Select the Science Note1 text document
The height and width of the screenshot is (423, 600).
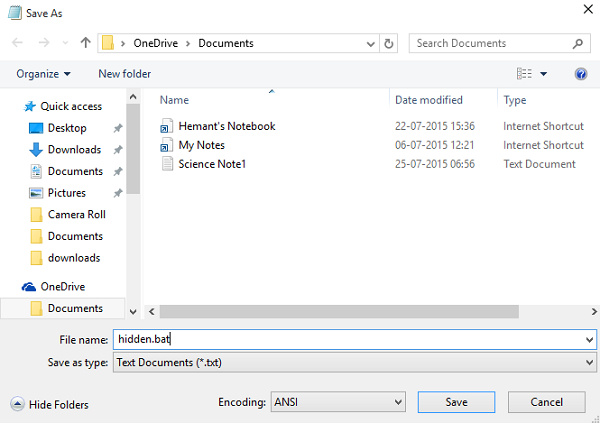pyautogui.click(x=211, y=164)
